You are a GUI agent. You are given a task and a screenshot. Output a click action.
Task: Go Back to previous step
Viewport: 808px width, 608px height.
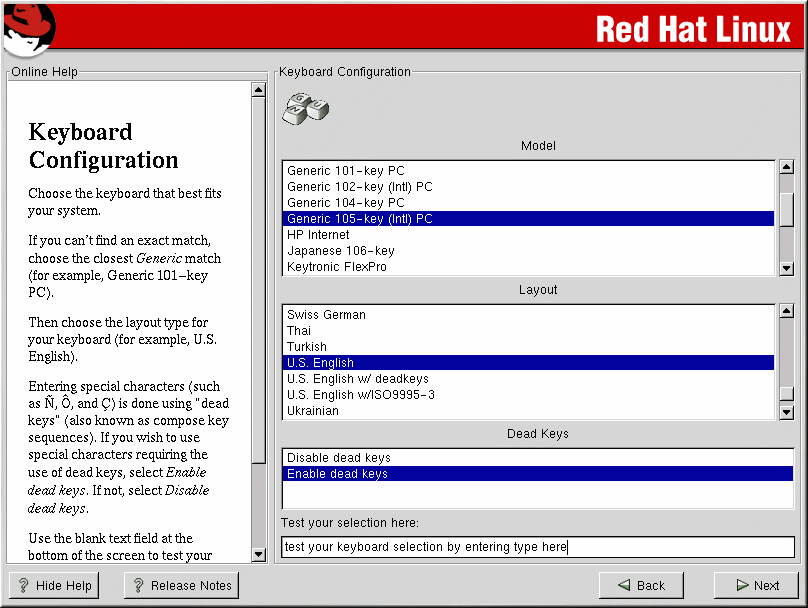tap(641, 585)
